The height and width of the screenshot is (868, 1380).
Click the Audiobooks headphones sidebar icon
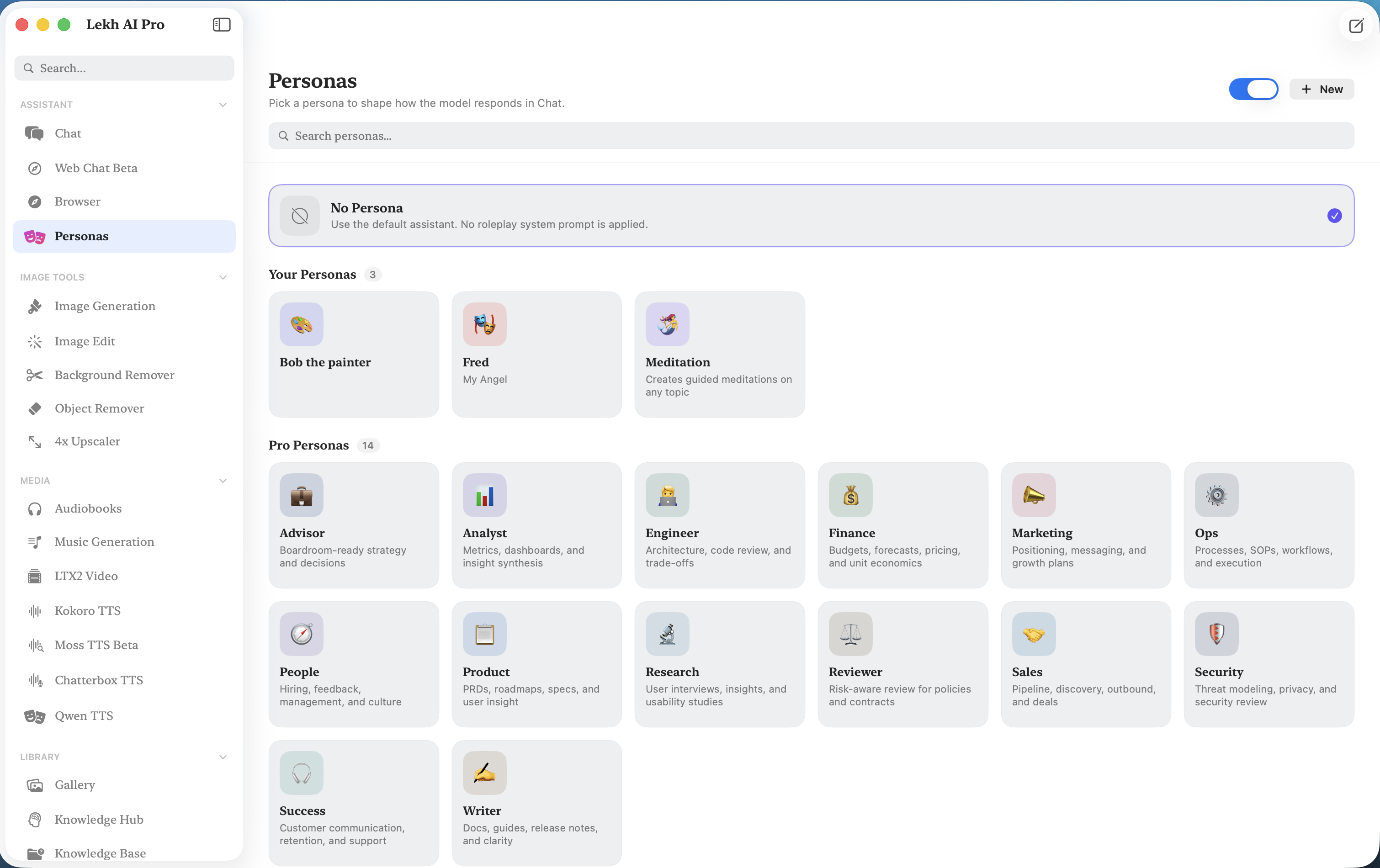point(34,509)
